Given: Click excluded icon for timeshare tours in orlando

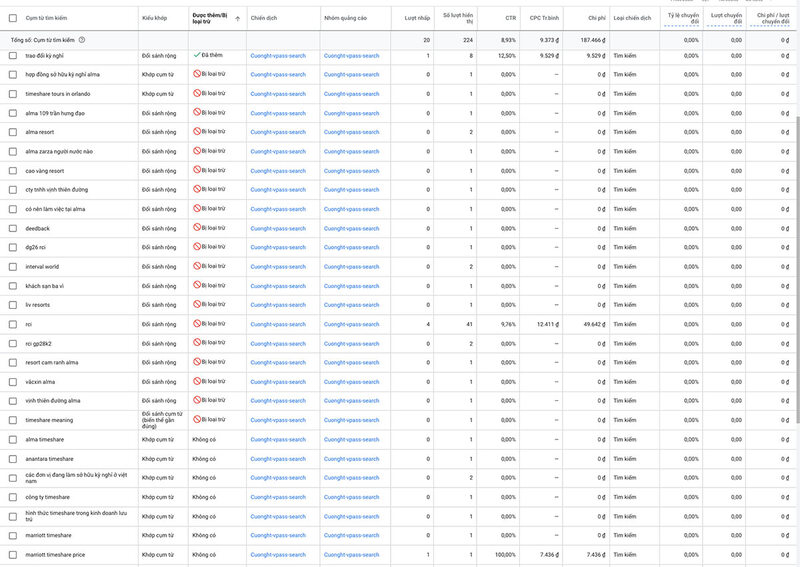Looking at the screenshot, I should (197, 93).
